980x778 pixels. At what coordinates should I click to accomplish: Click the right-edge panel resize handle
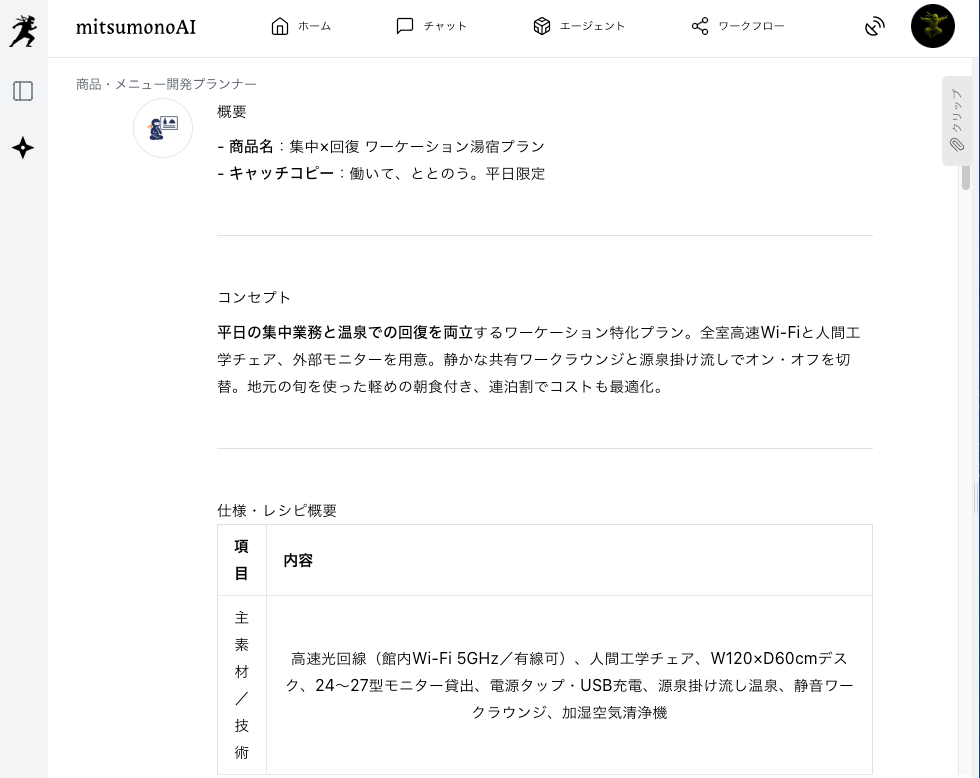975,497
